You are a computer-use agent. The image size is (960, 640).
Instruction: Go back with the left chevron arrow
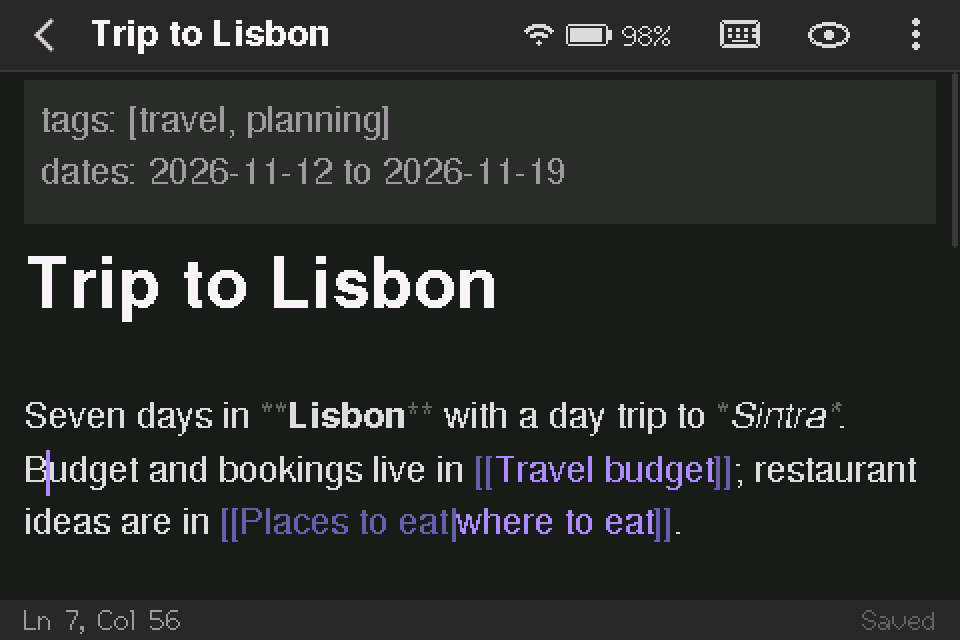pos(44,34)
